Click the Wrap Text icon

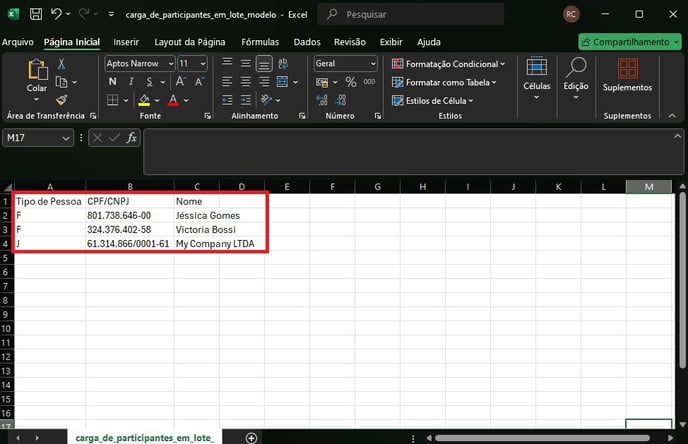[x=283, y=63]
